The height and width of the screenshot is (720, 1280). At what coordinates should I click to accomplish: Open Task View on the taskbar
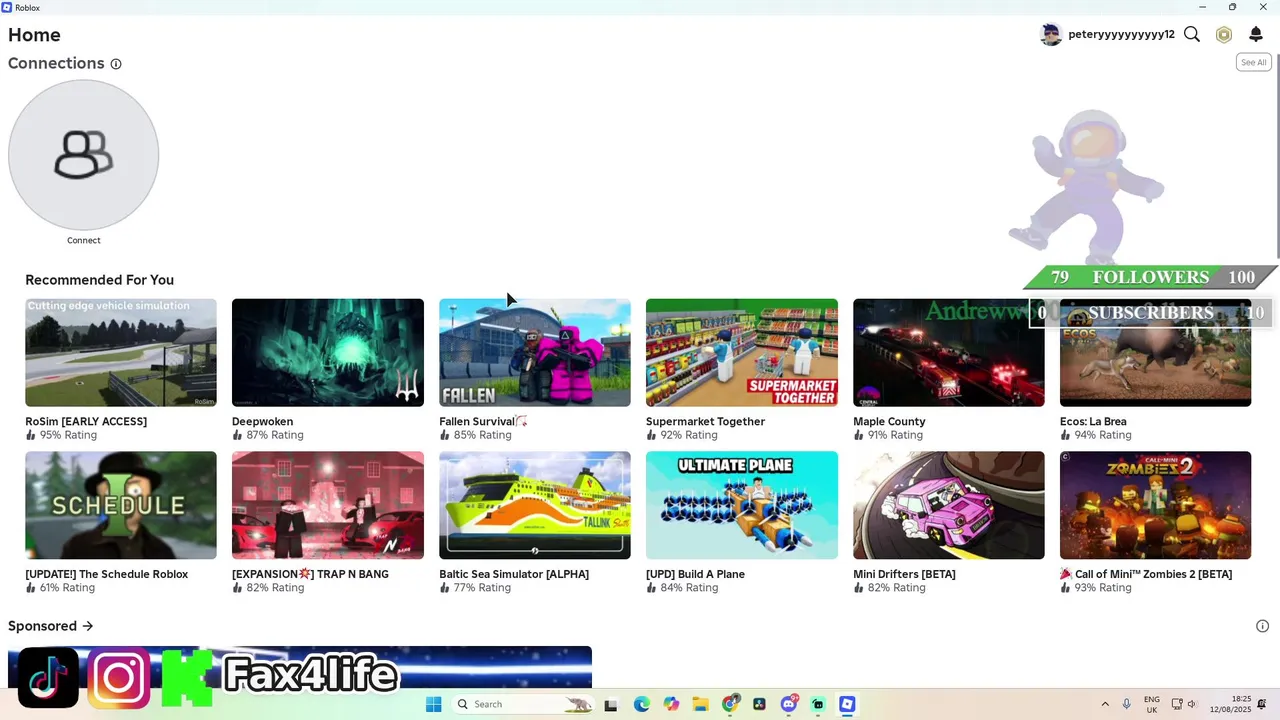pos(611,704)
